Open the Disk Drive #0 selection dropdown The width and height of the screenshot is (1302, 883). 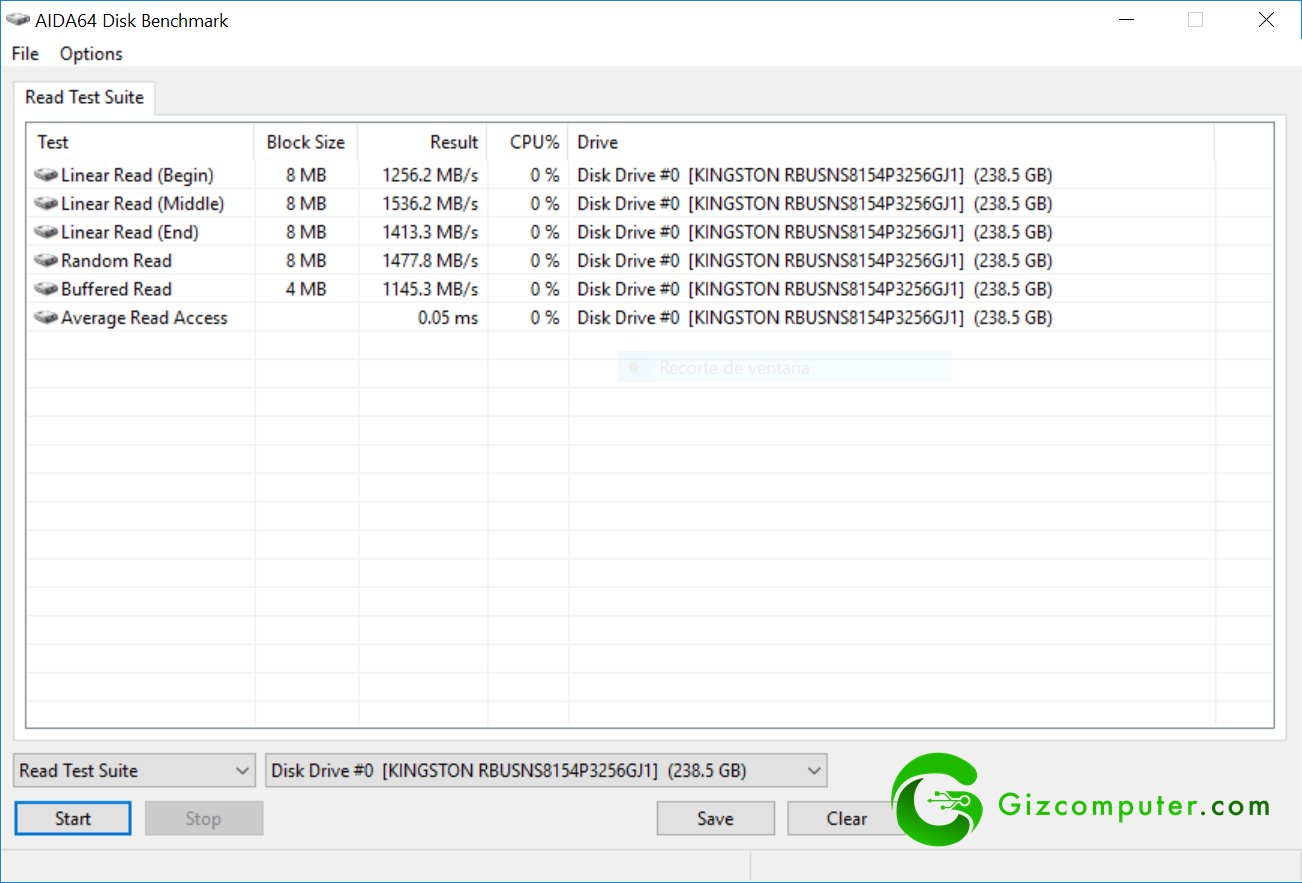click(x=547, y=771)
